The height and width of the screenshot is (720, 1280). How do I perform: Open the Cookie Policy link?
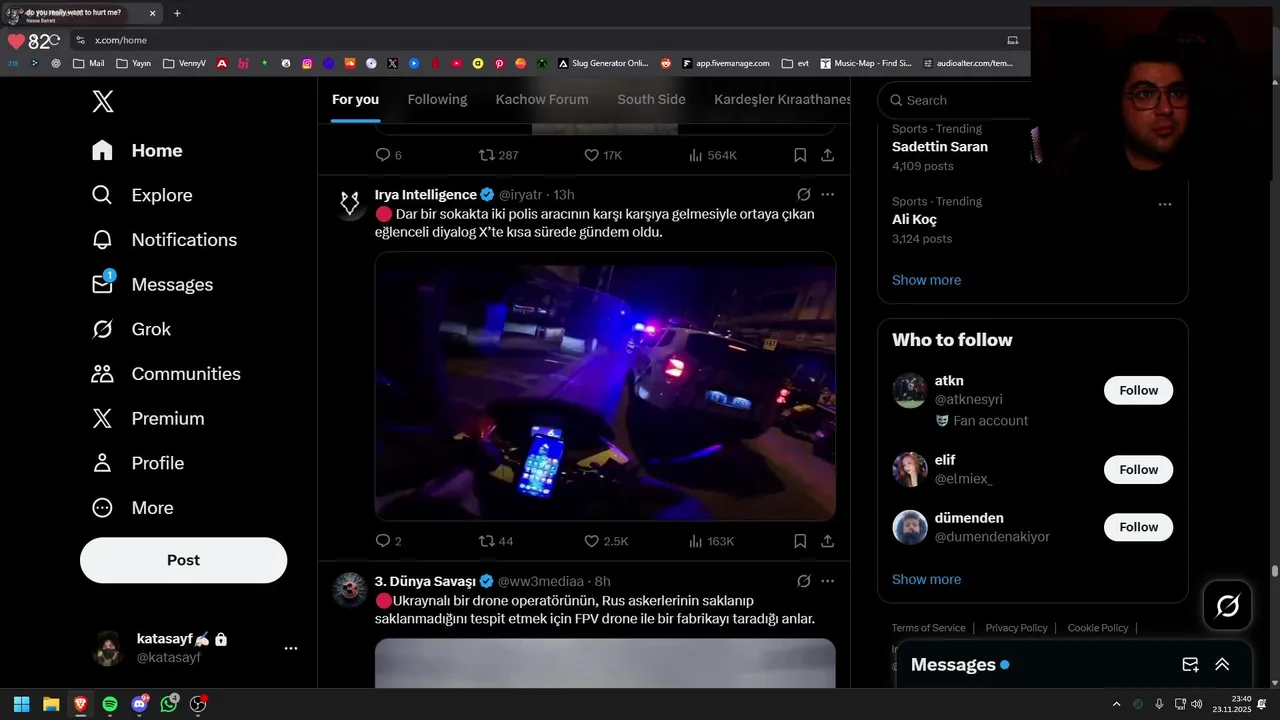coord(1097,628)
